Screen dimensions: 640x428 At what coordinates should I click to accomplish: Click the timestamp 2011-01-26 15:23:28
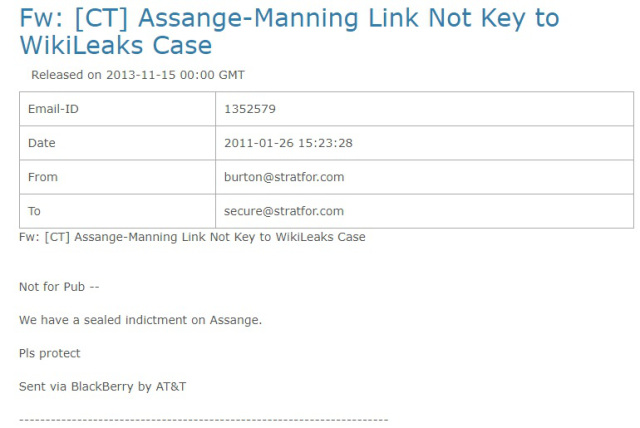(288, 143)
